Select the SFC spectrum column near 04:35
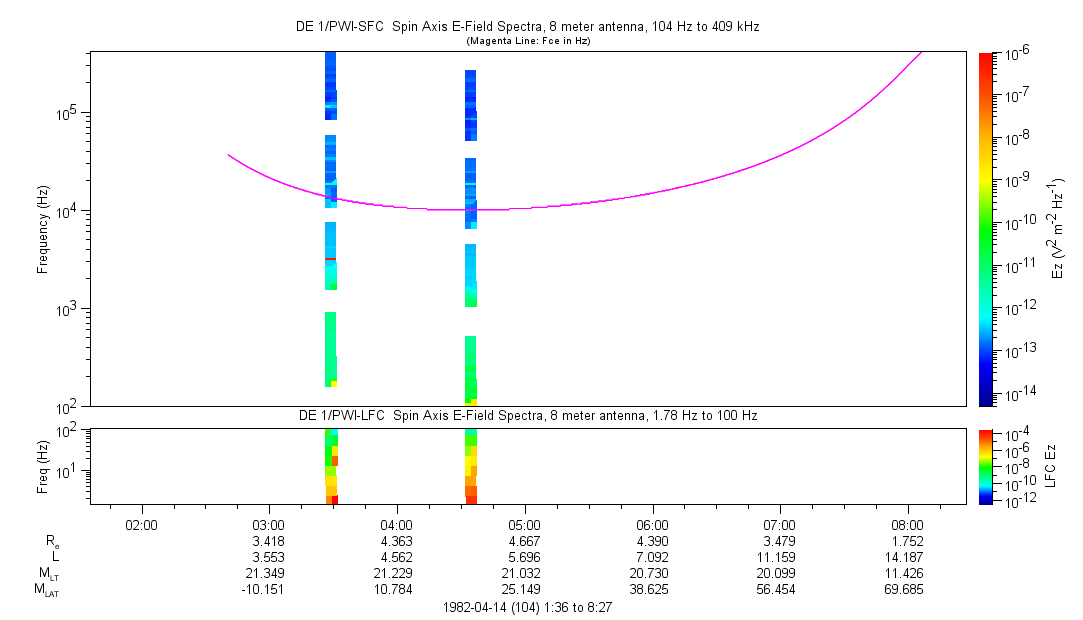1083x620 pixels. click(x=470, y=238)
